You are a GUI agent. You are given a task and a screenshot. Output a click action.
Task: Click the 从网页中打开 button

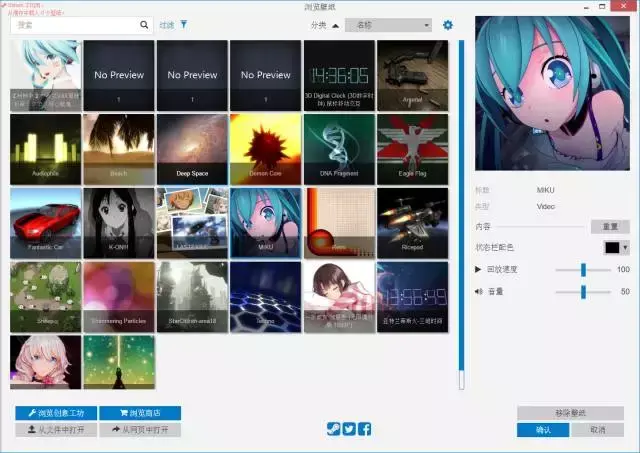[140, 430]
